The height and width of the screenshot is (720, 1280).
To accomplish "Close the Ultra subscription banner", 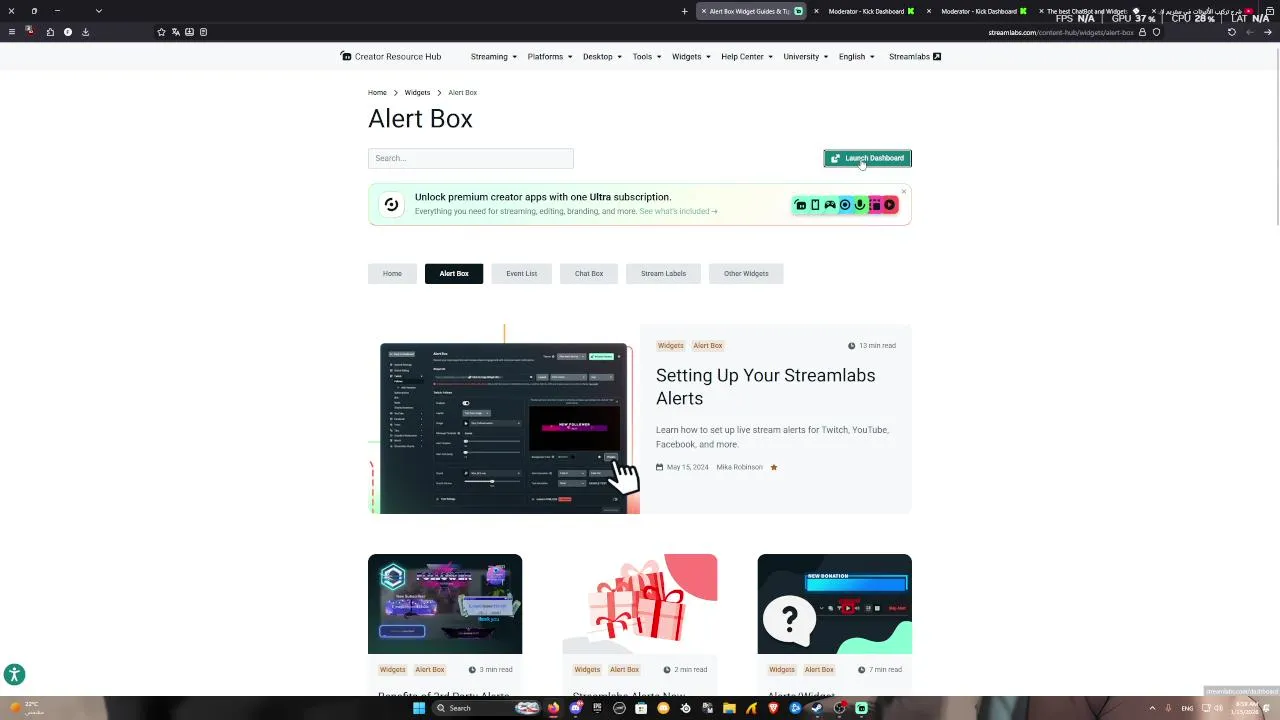I will coord(903,191).
